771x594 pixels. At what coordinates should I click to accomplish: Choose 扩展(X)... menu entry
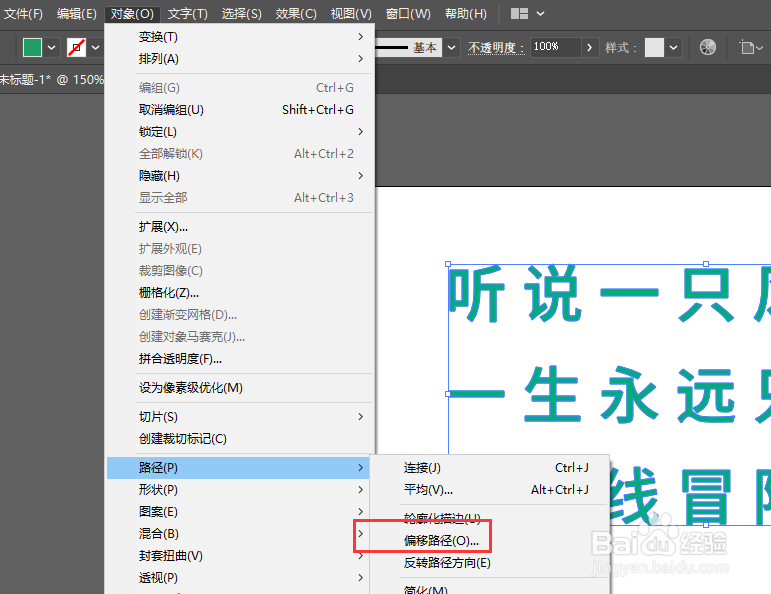pyautogui.click(x=239, y=227)
